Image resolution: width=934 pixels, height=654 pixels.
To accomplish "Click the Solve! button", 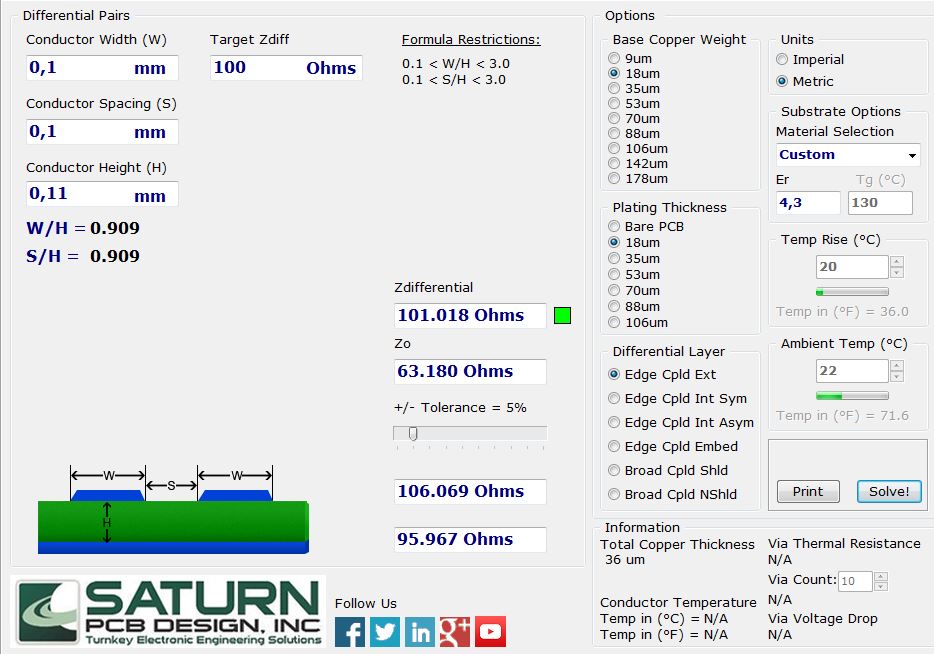I will (x=889, y=491).
